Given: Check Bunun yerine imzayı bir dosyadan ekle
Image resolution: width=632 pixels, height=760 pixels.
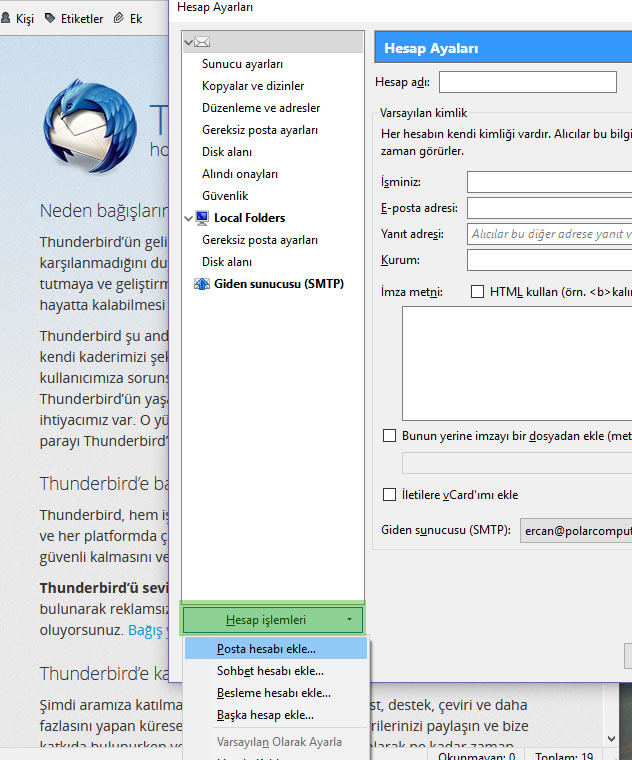Looking at the screenshot, I should [x=389, y=436].
